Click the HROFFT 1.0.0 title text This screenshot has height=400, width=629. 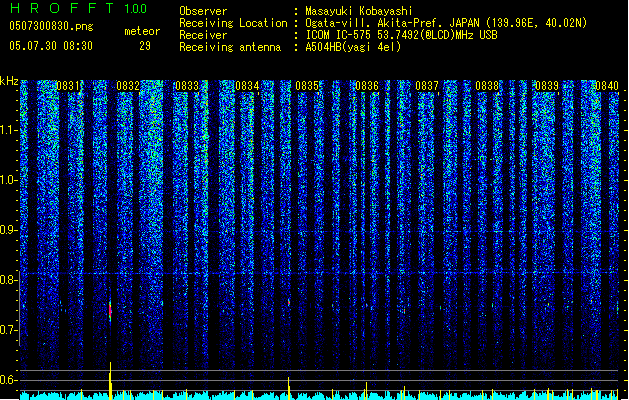(x=78, y=8)
